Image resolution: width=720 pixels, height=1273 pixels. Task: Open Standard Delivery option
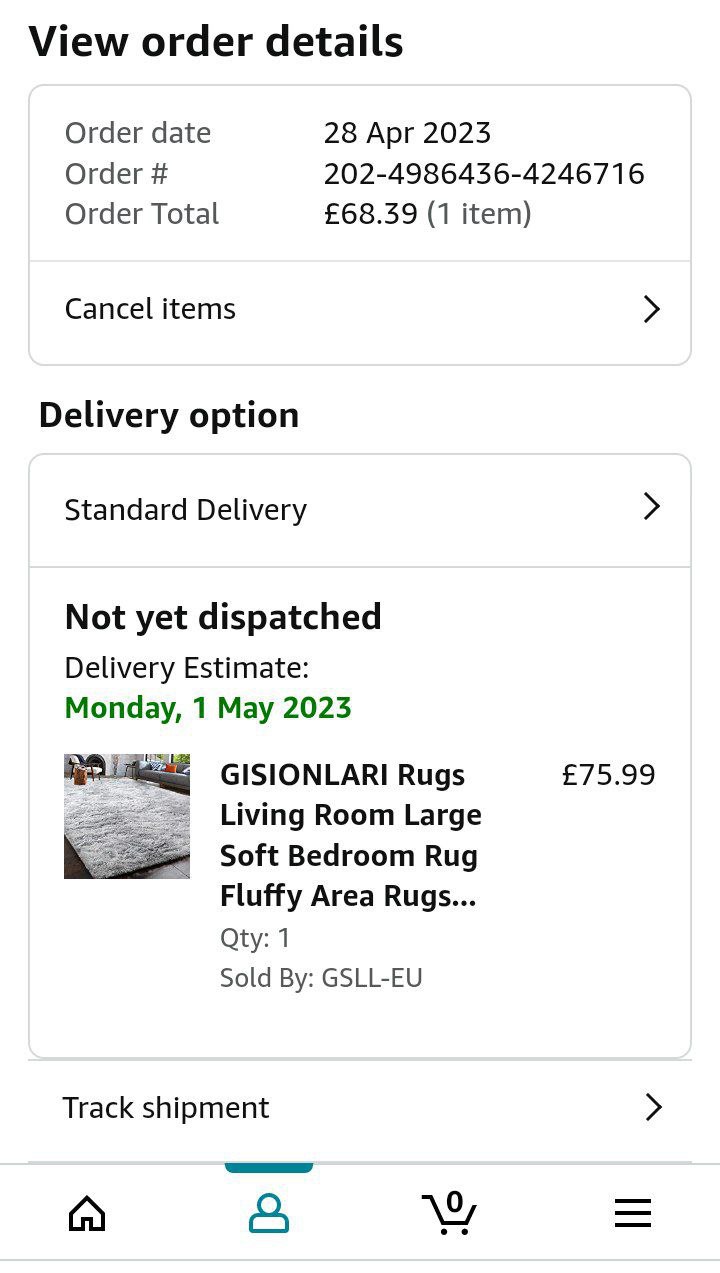(x=186, y=509)
